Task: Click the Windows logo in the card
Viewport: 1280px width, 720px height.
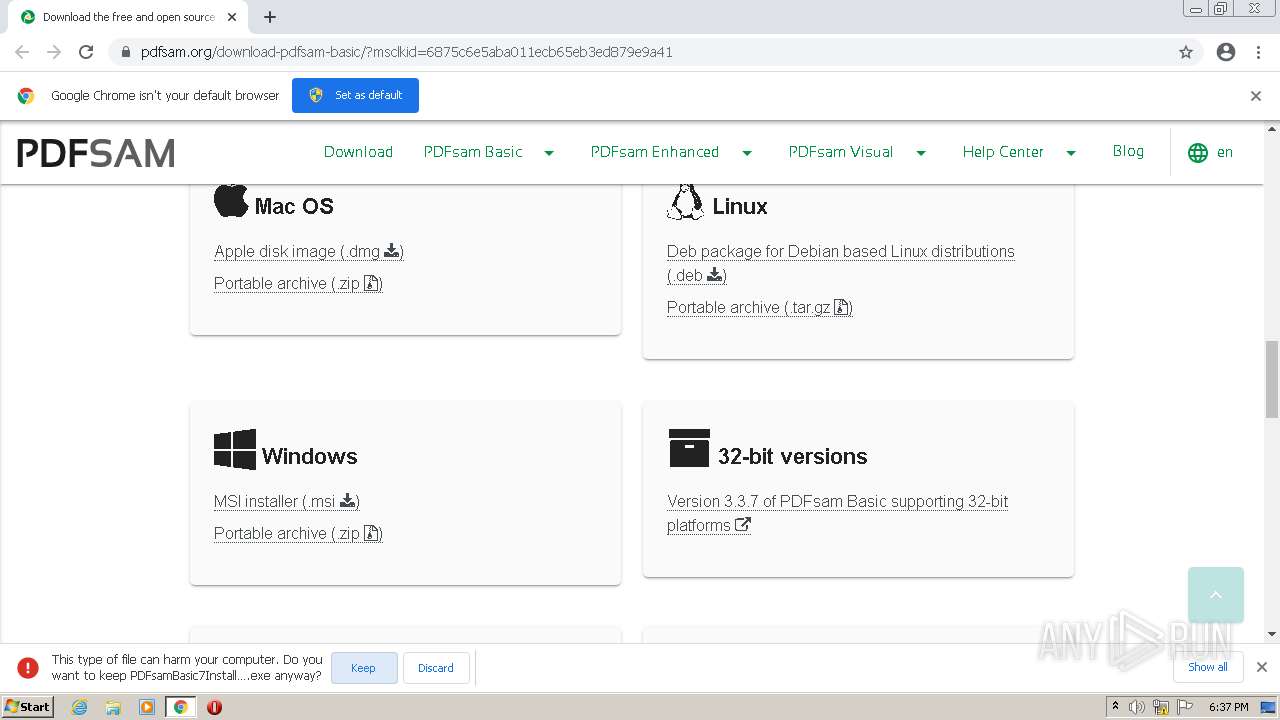Action: 235,450
